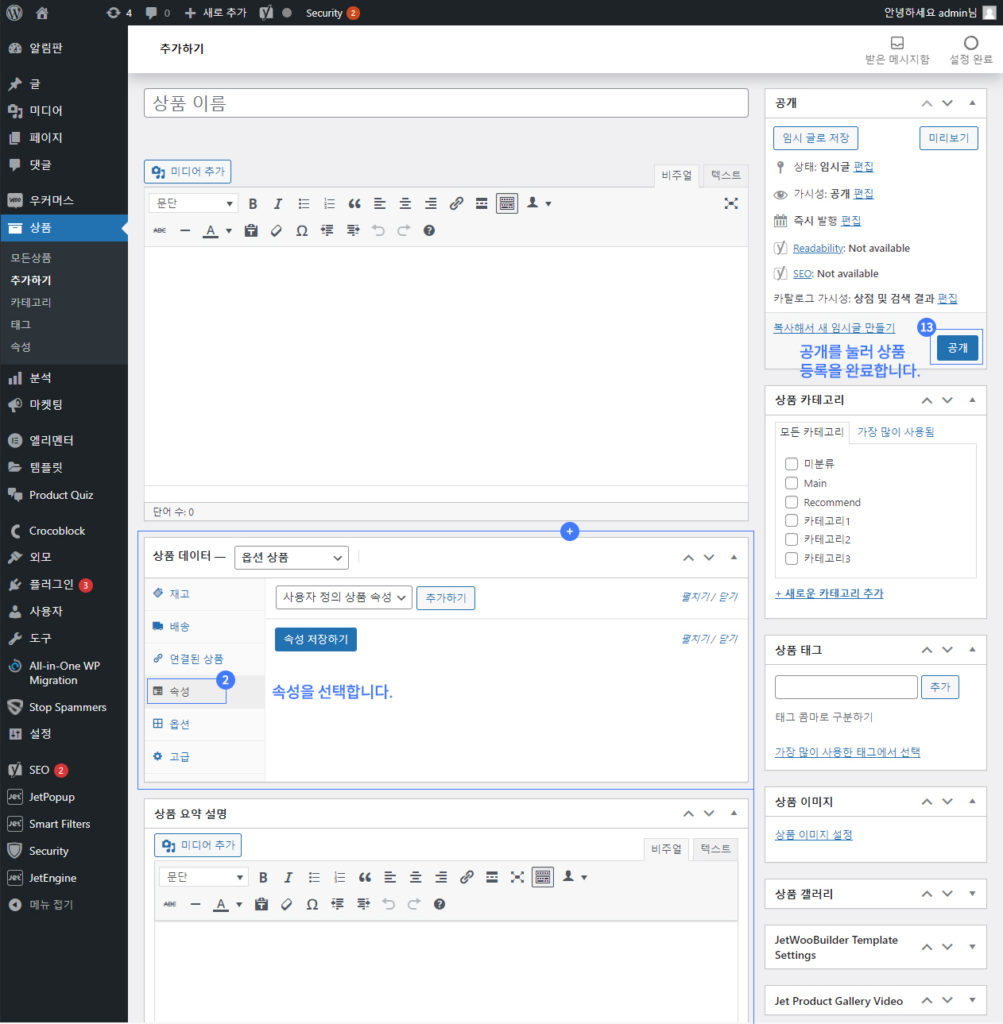Click the 상품 이름 title input field
The image size is (1003, 1024).
coord(446,103)
